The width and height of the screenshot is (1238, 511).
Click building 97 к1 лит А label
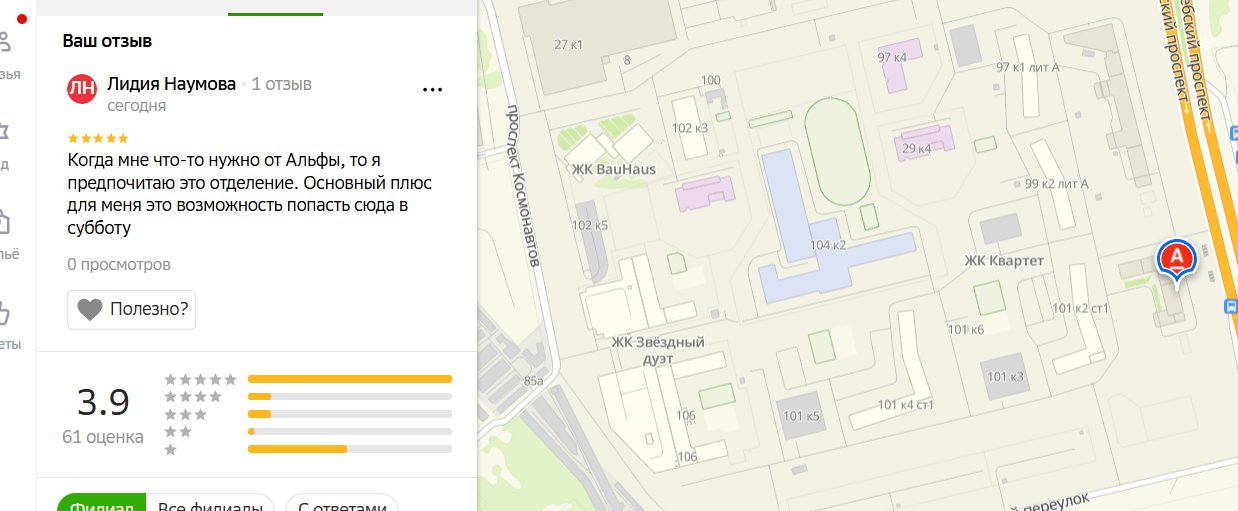click(1027, 67)
